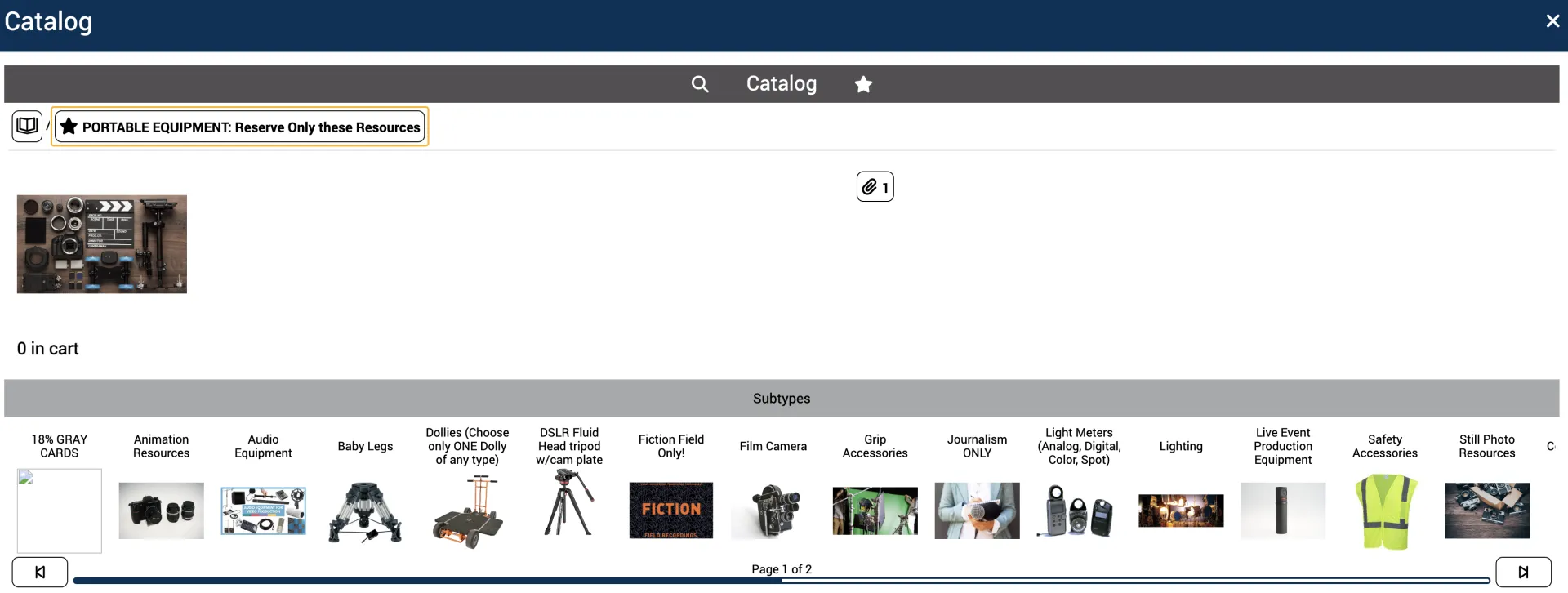Go to the first subtypes page
1568x593 pixels.
[40, 572]
